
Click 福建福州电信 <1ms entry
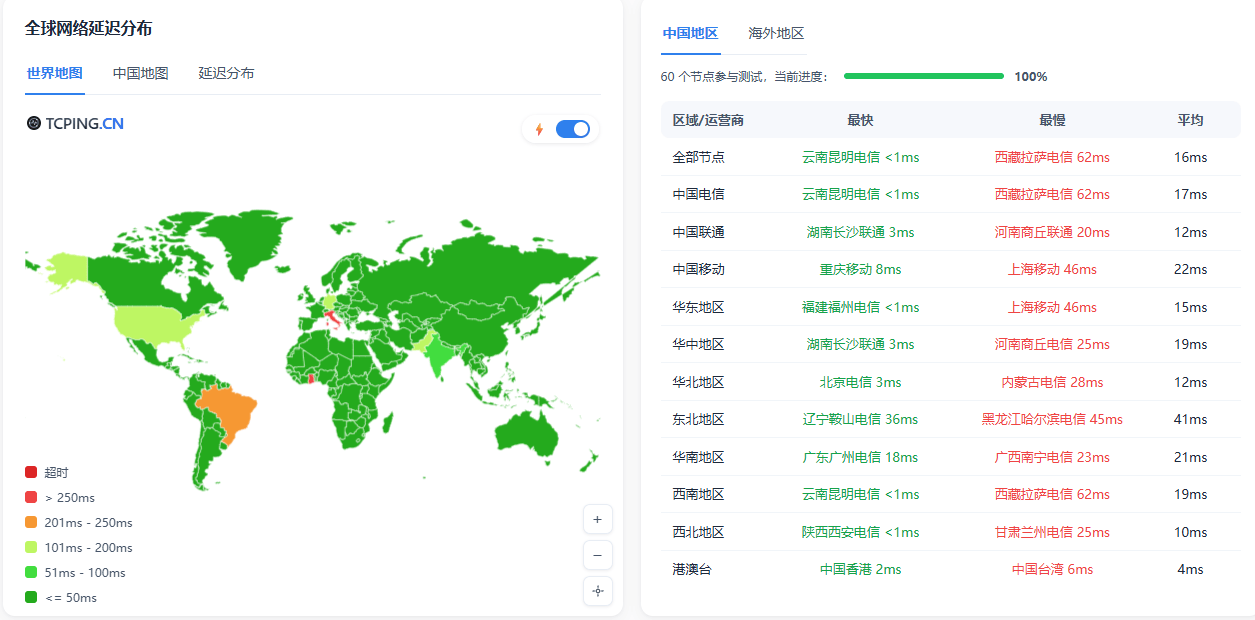tap(860, 307)
